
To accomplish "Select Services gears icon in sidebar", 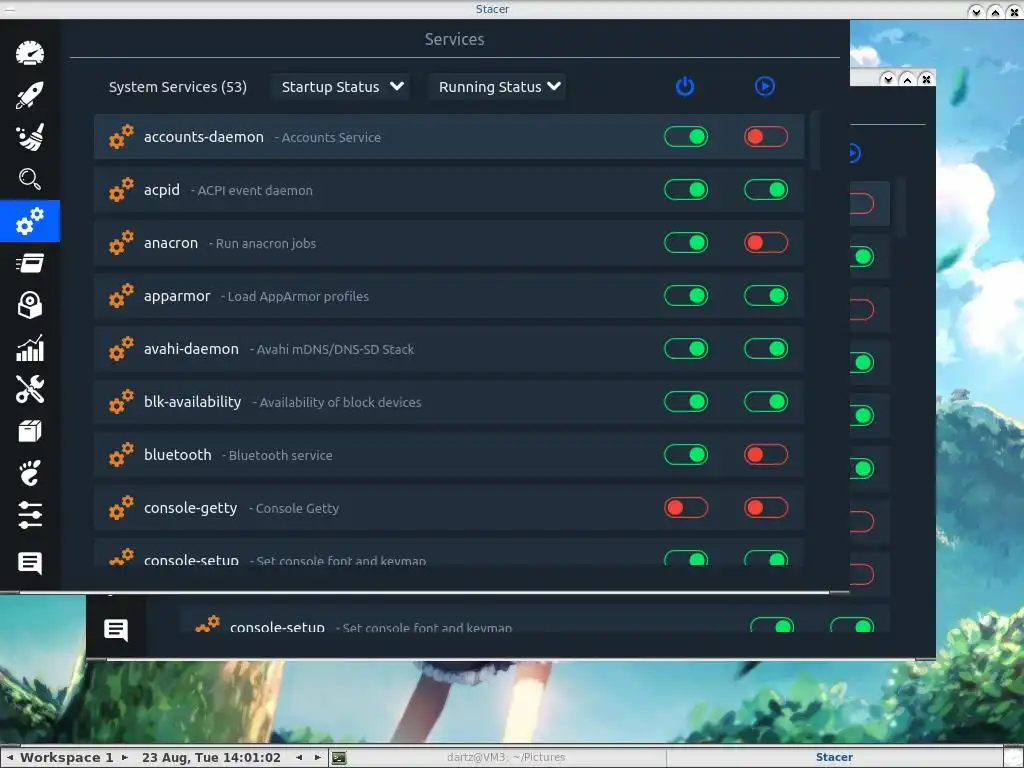I will pos(30,221).
